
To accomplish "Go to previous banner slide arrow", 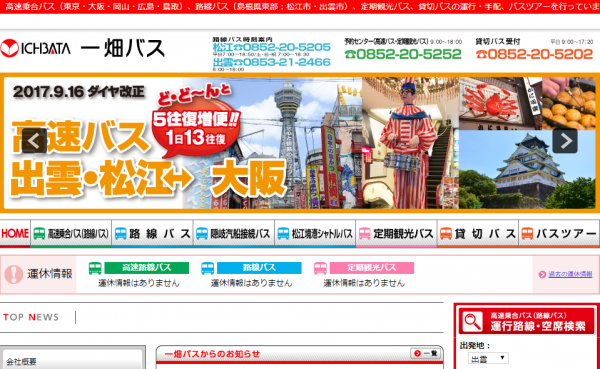I will (34, 141).
